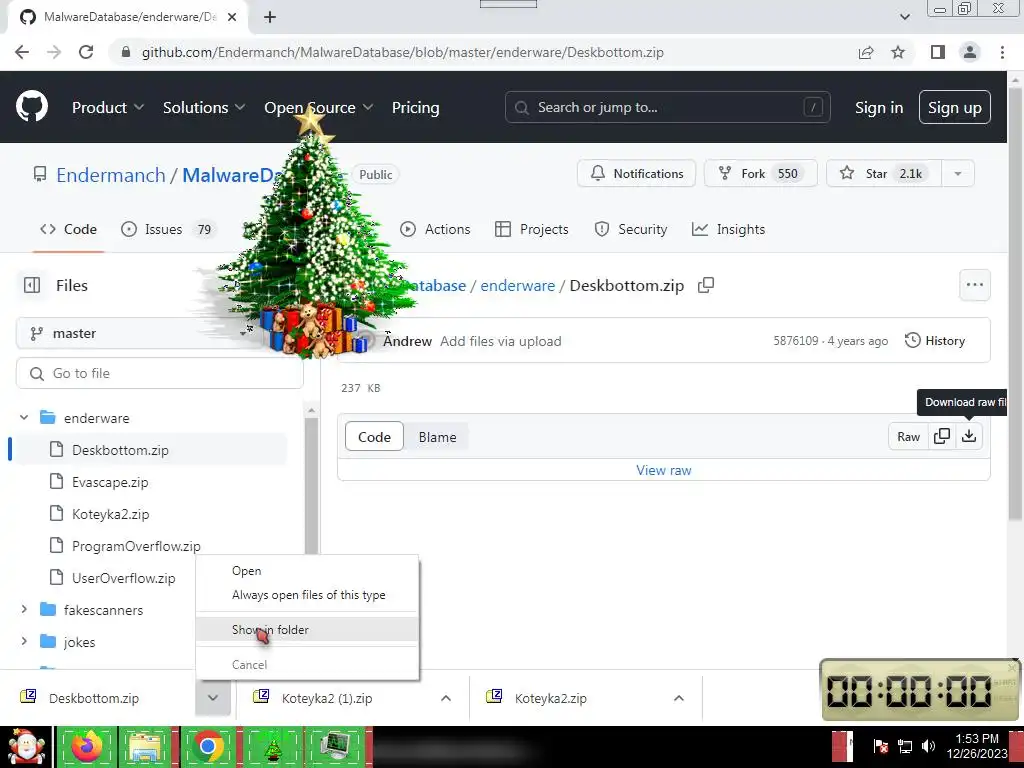Close the MalwareDatabase browser tab
The width and height of the screenshot is (1024, 768).
[x=232, y=17]
